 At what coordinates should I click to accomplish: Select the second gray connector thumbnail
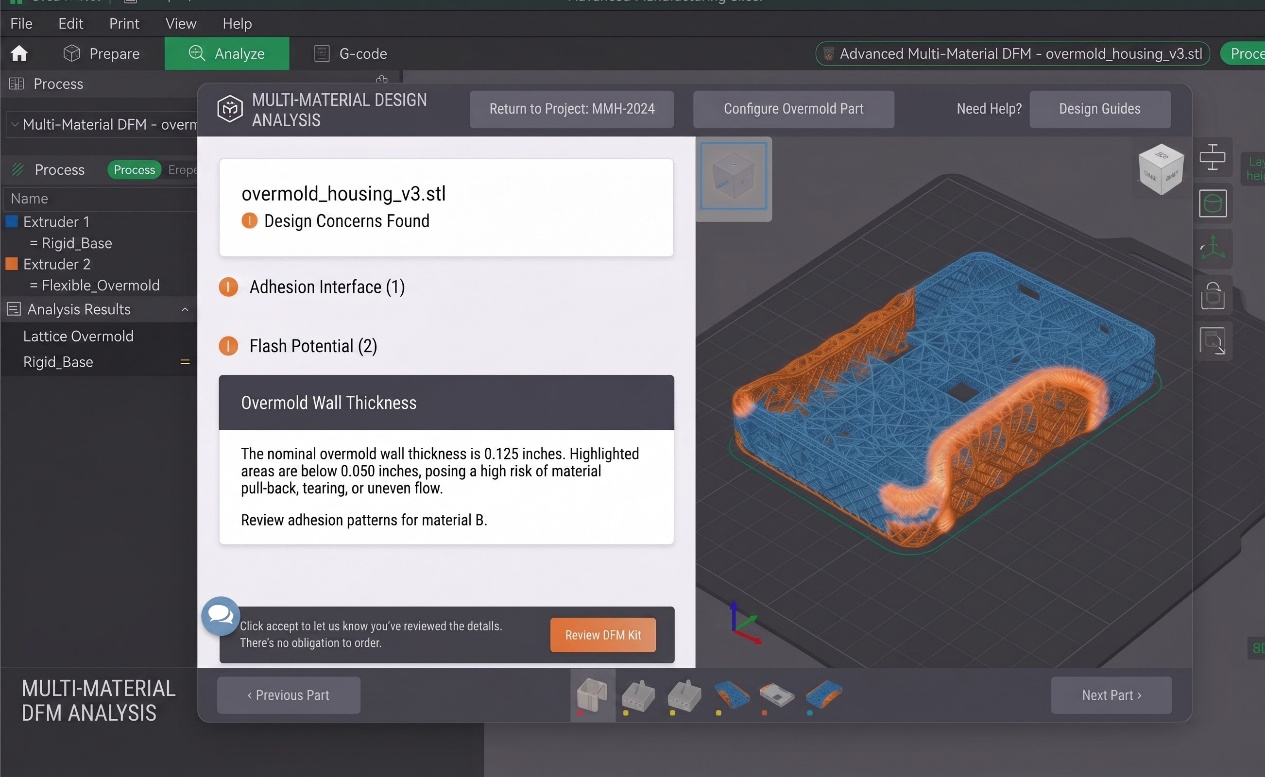[684, 695]
